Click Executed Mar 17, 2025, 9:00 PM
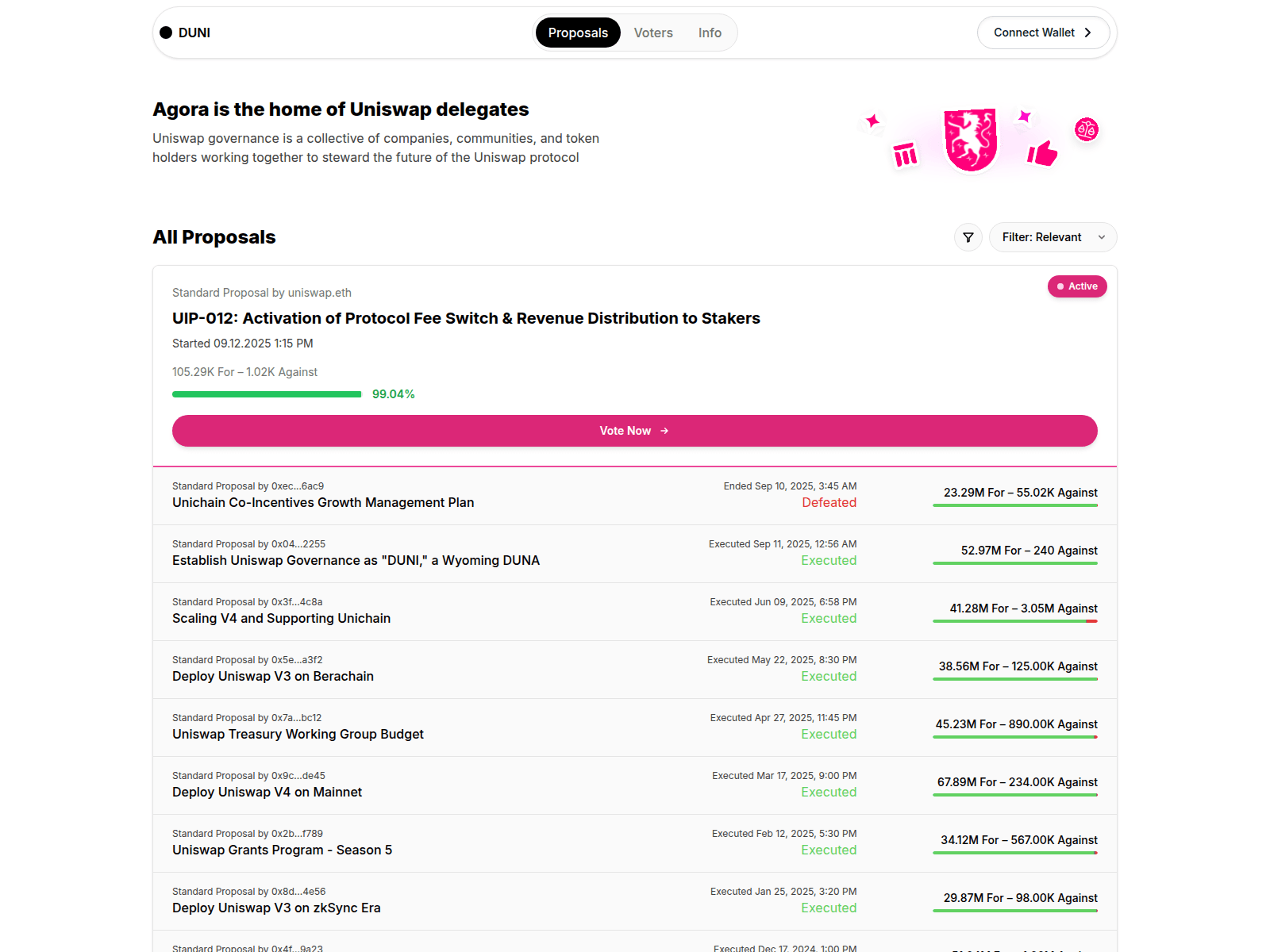Viewport: 1270px width, 952px height. pyautogui.click(x=784, y=776)
